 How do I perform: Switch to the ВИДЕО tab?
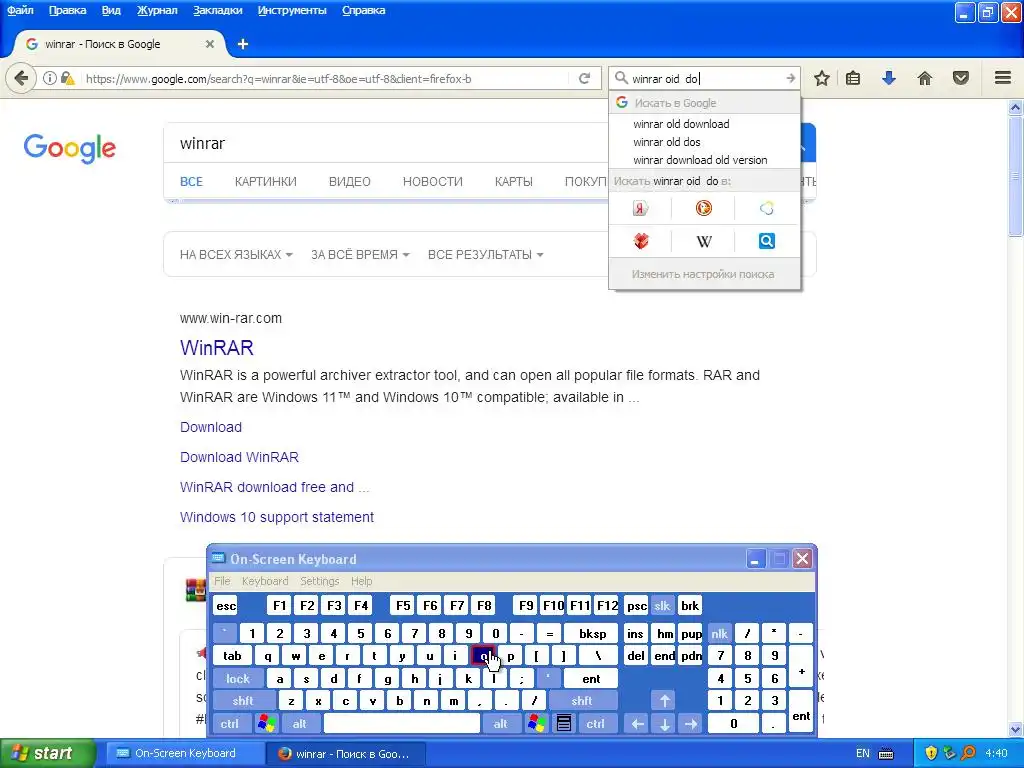349,182
